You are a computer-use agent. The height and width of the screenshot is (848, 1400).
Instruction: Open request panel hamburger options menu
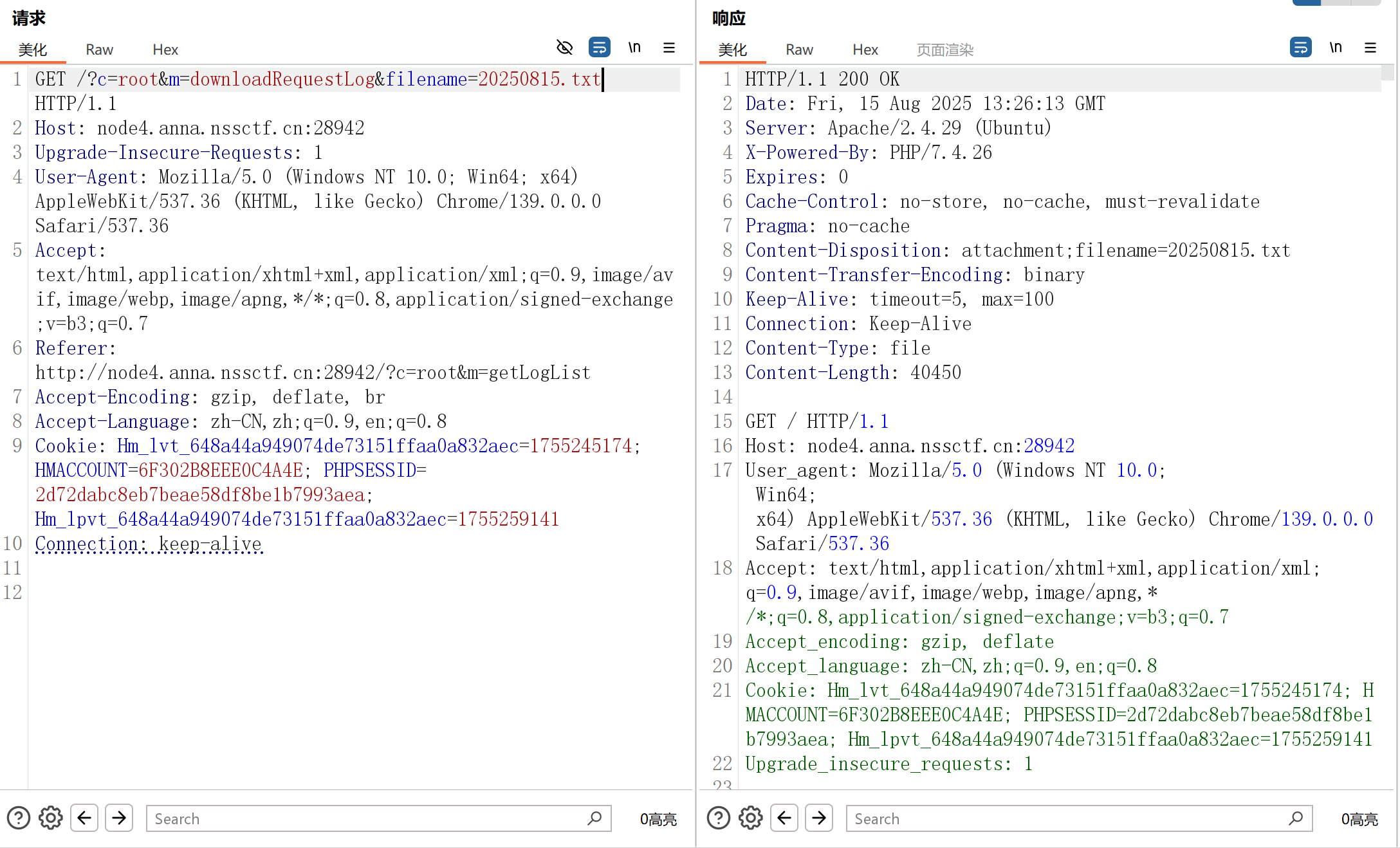669,48
